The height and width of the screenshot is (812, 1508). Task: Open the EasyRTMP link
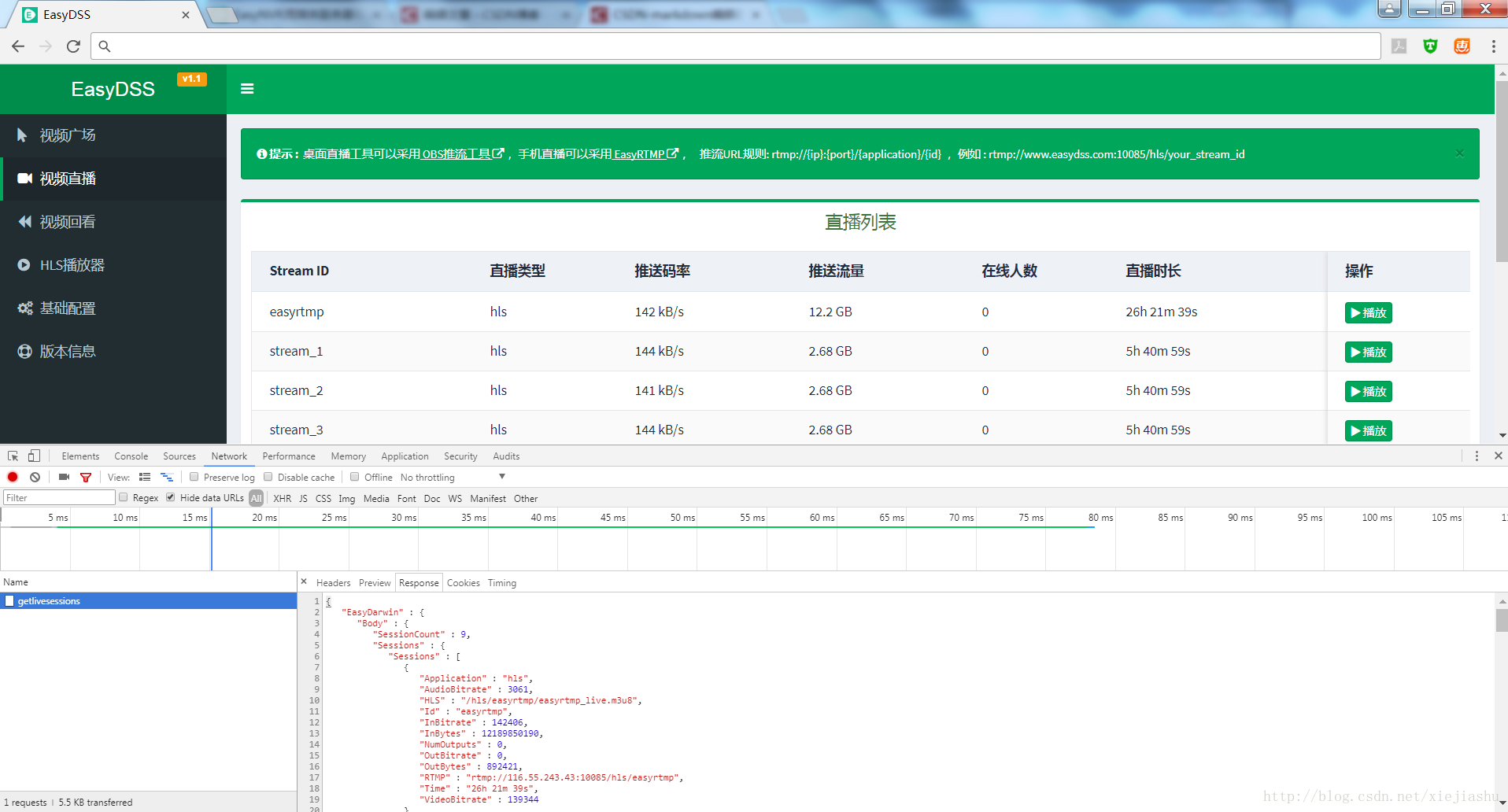click(645, 154)
